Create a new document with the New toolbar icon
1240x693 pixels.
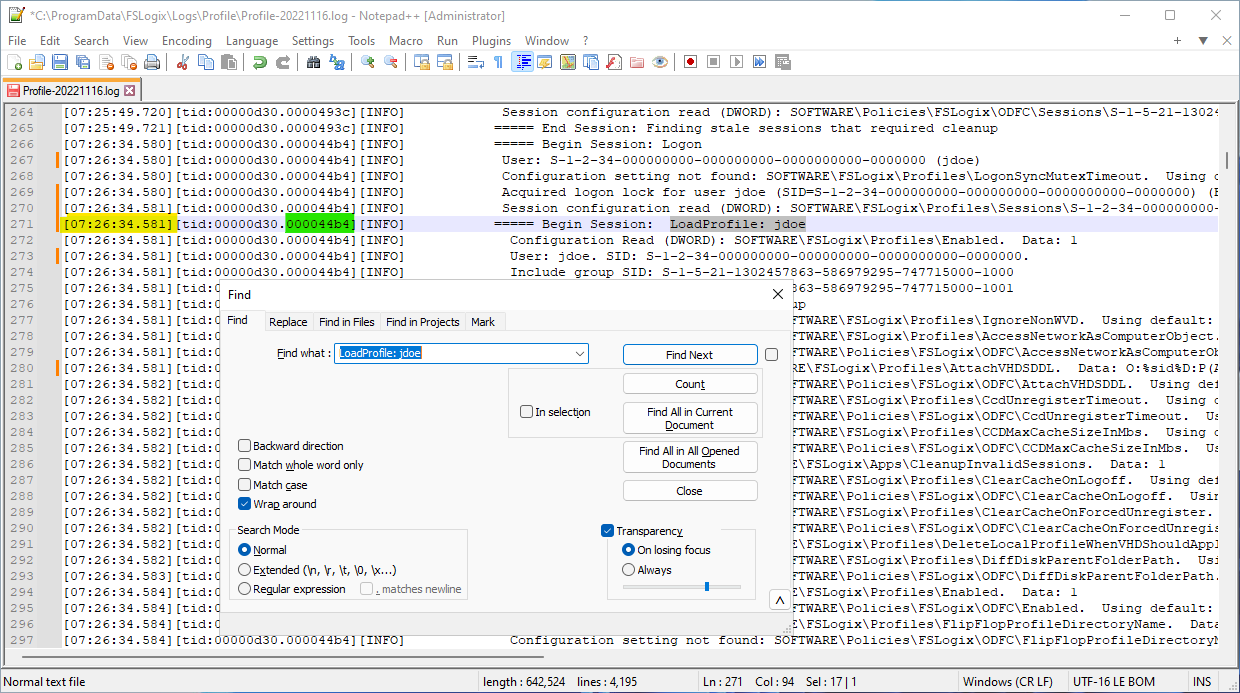13,62
